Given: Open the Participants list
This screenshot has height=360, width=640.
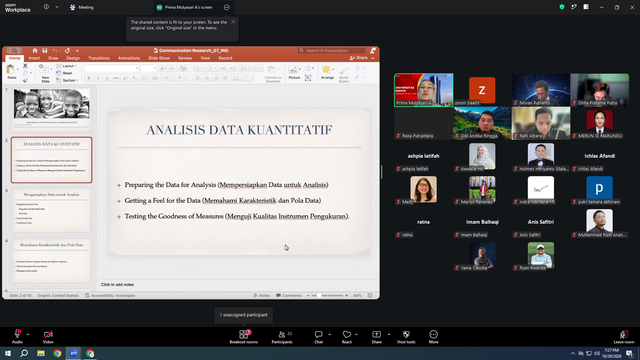Looking at the screenshot, I should point(282,337).
